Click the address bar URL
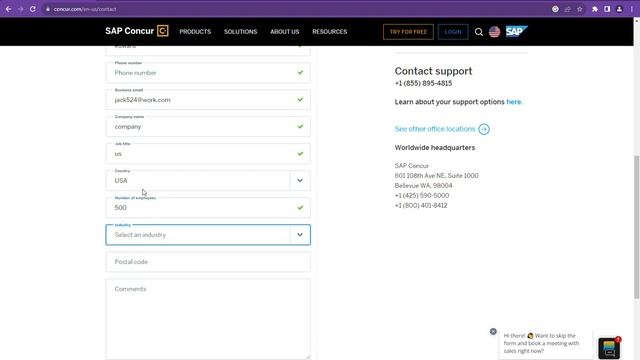This screenshot has height=360, width=640. click(x=85, y=9)
